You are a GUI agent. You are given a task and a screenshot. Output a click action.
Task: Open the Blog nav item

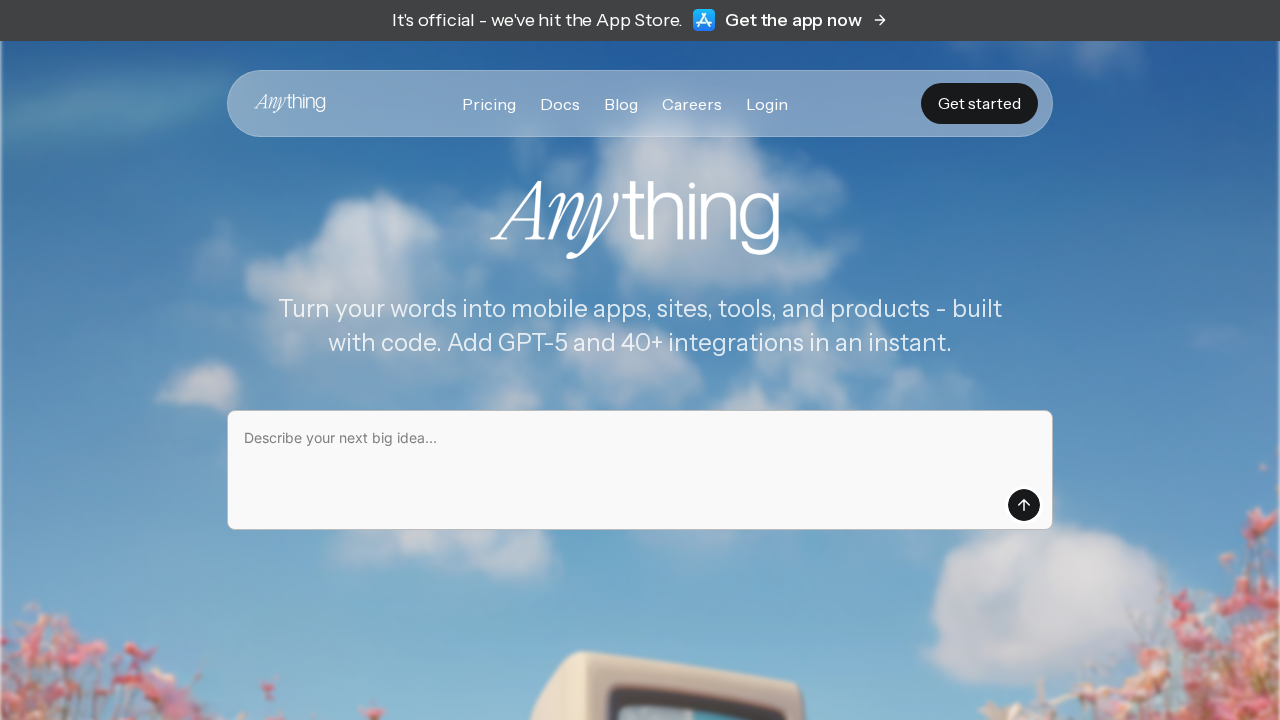pyautogui.click(x=621, y=104)
